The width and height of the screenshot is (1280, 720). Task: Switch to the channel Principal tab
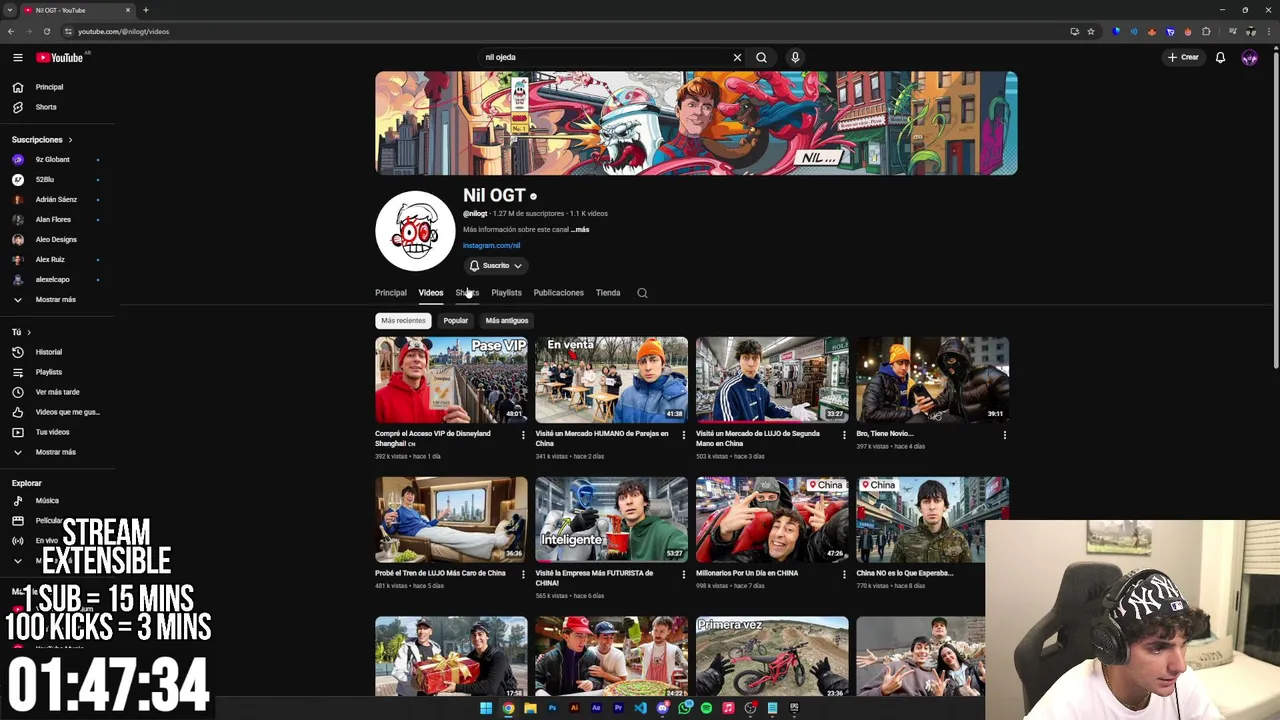click(x=391, y=293)
